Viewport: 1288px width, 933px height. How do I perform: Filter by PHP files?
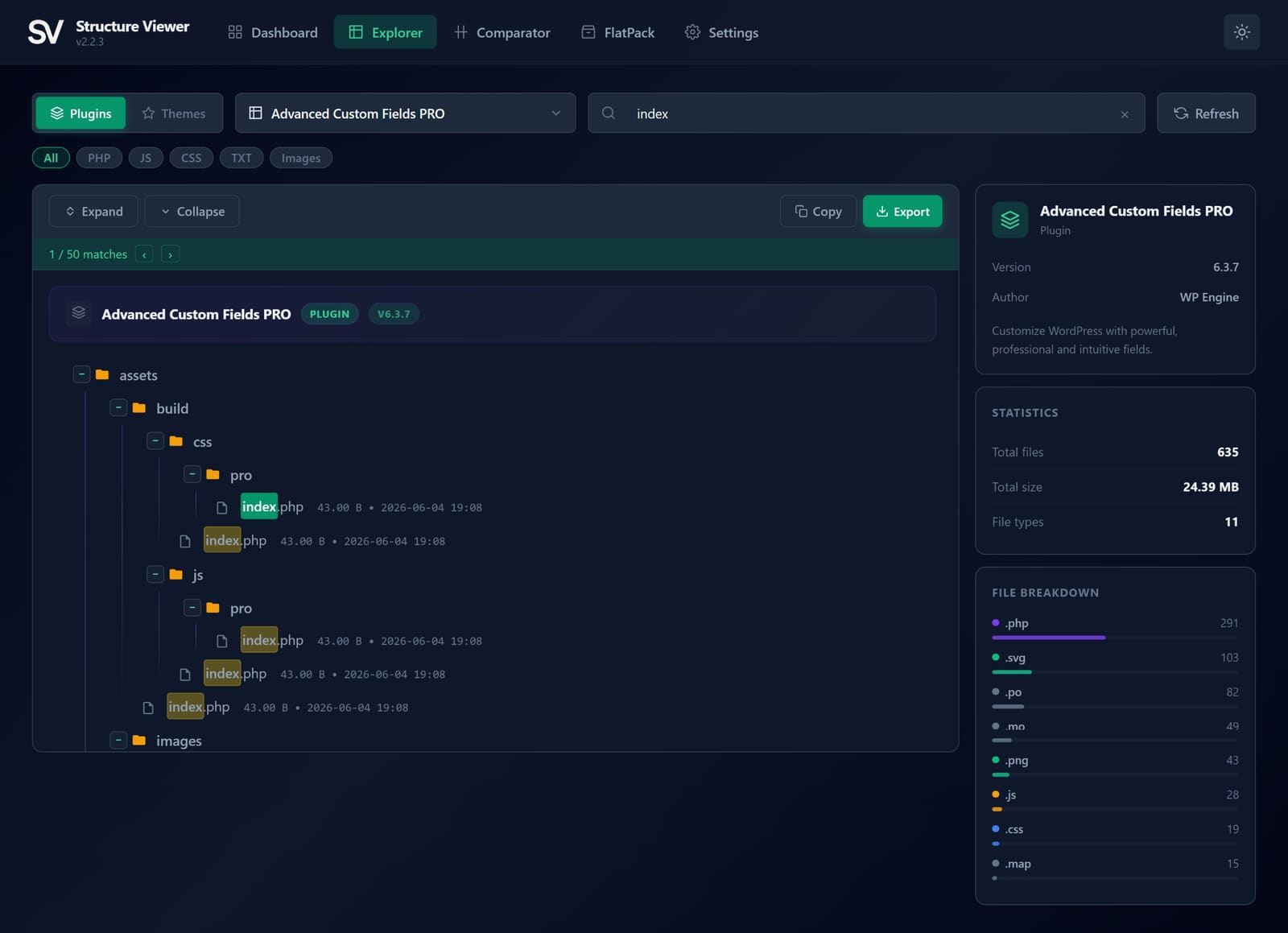click(x=99, y=158)
